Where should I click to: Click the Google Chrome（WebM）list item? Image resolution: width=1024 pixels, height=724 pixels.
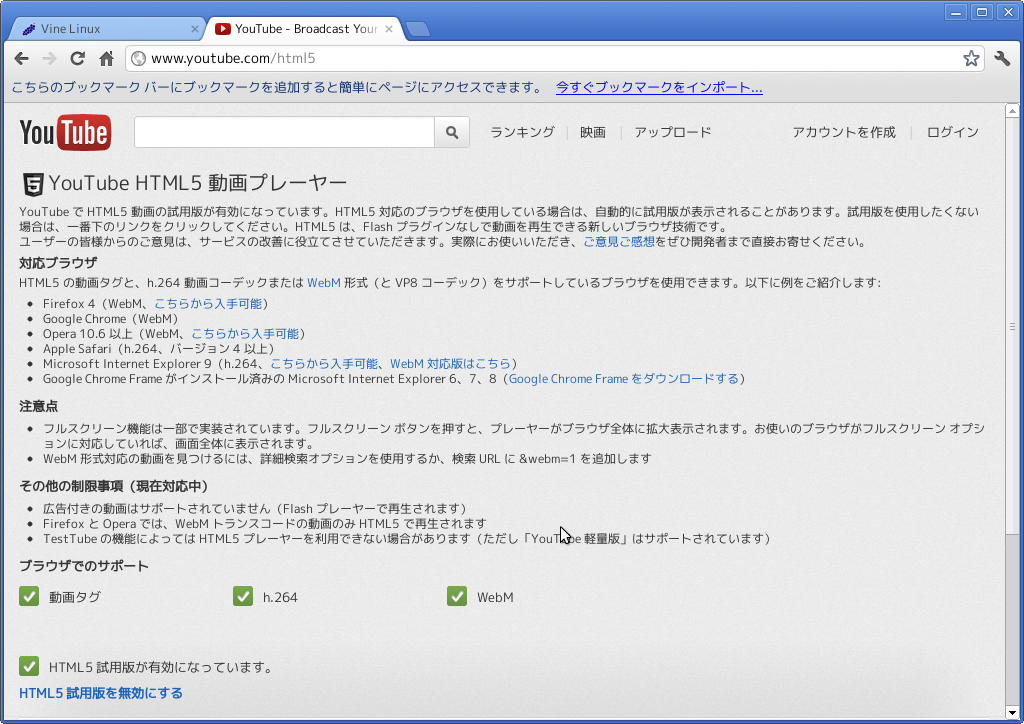coord(110,319)
